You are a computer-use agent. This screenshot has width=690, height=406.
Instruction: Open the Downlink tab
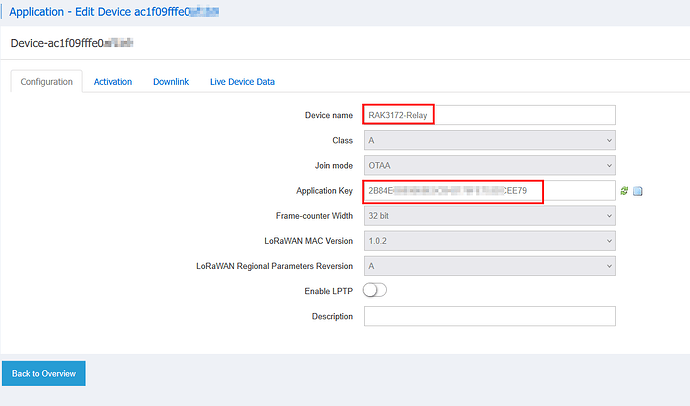tap(171, 82)
